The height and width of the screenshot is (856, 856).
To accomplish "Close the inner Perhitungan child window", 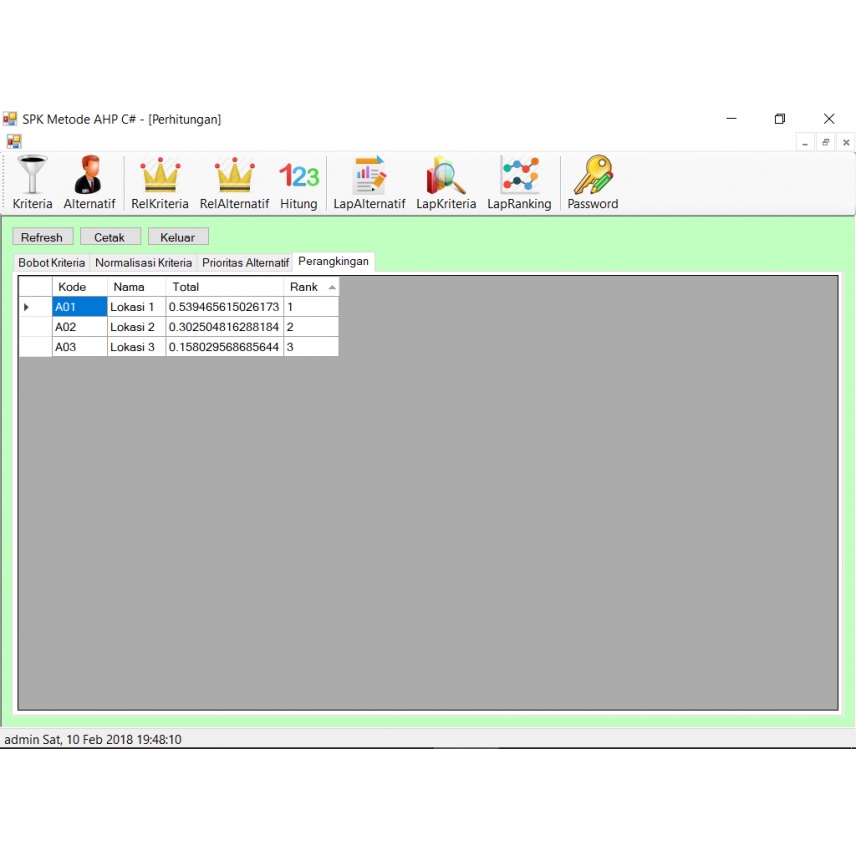I will [846, 142].
